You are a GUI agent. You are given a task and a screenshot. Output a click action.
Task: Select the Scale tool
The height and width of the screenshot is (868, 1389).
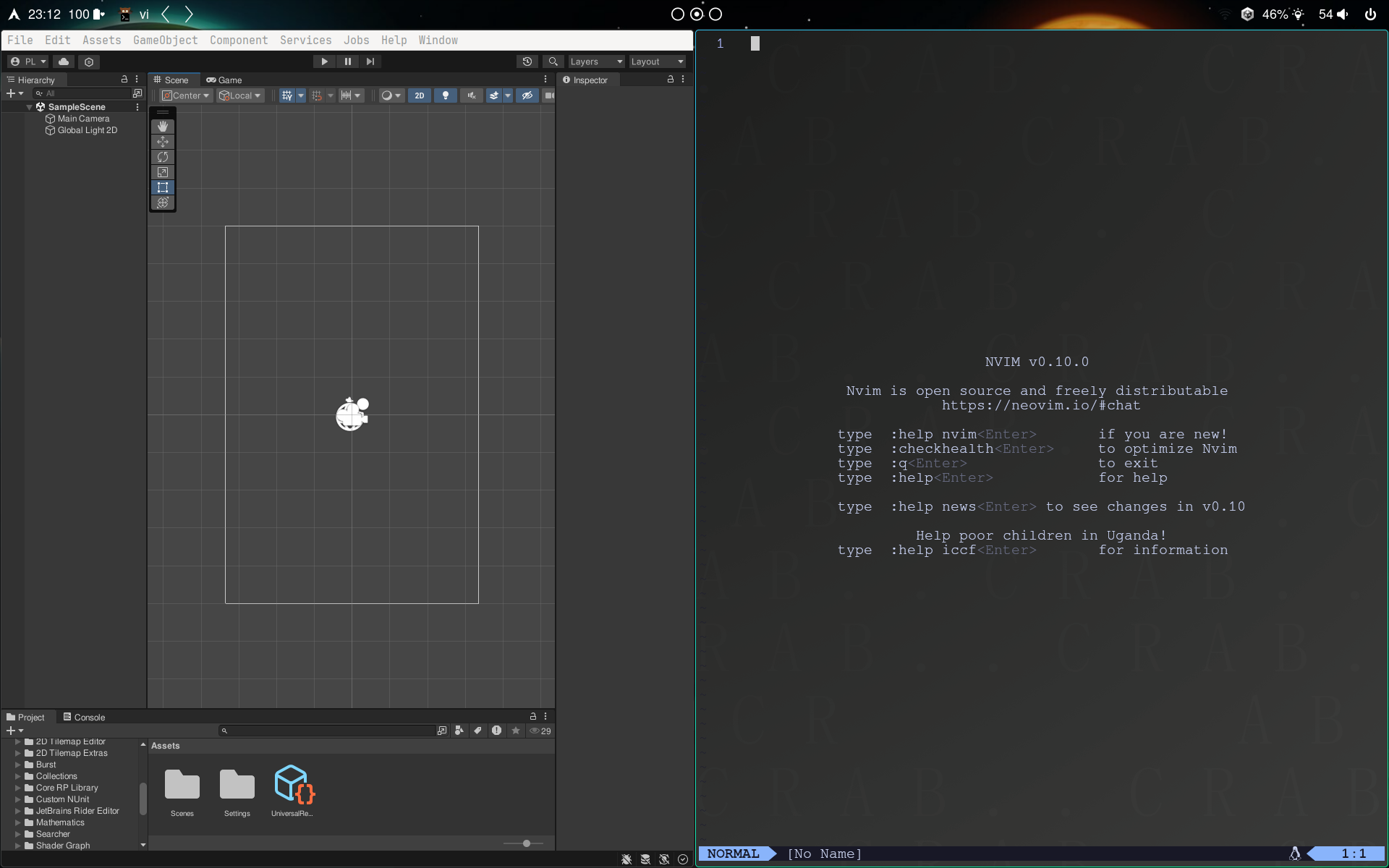163,172
